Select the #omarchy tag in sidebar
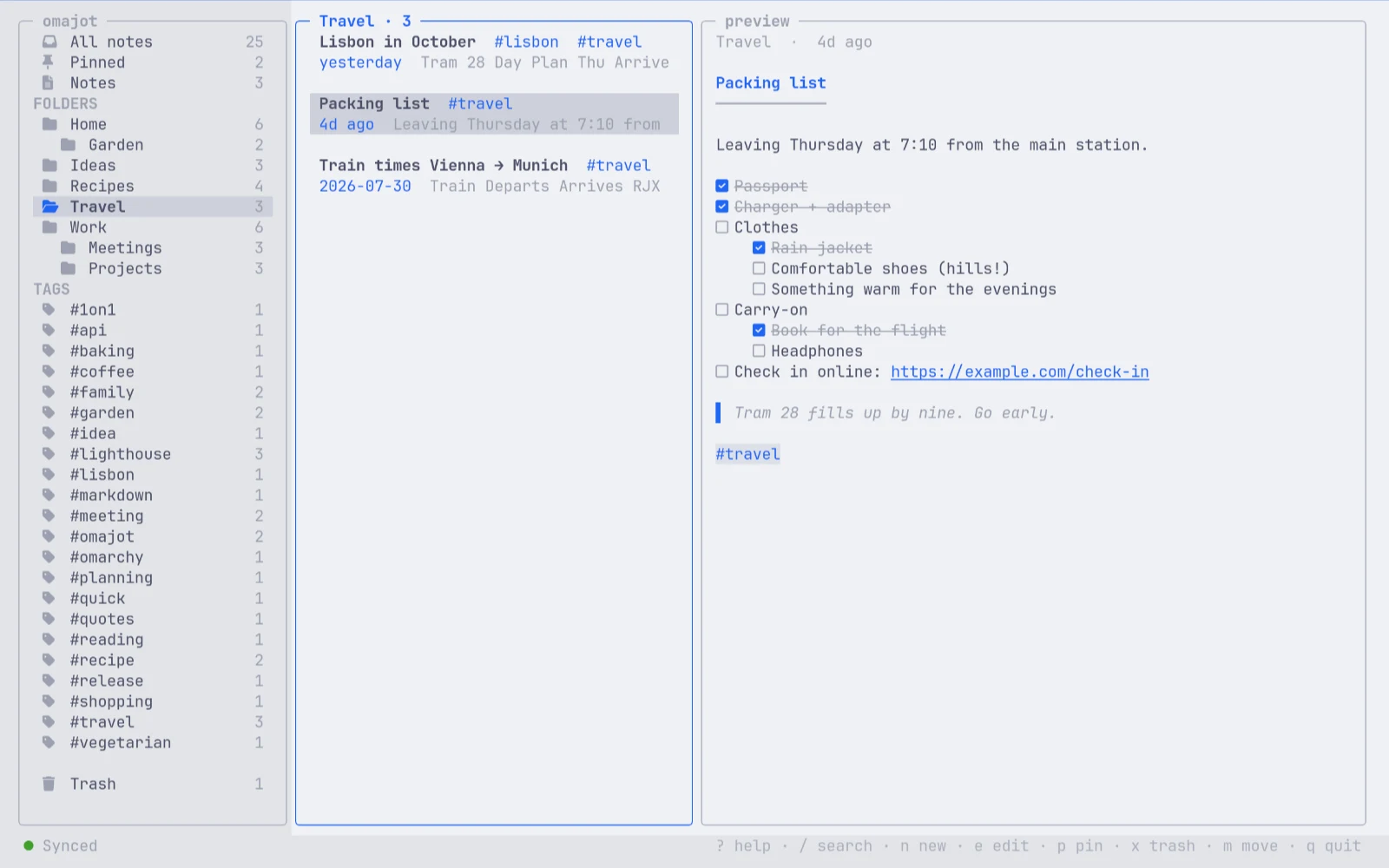The height and width of the screenshot is (868, 1389). 153,557
